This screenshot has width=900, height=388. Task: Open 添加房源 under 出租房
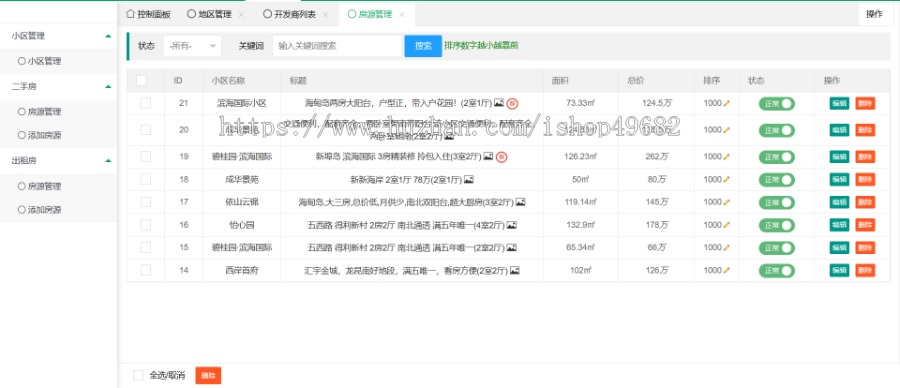(x=40, y=210)
